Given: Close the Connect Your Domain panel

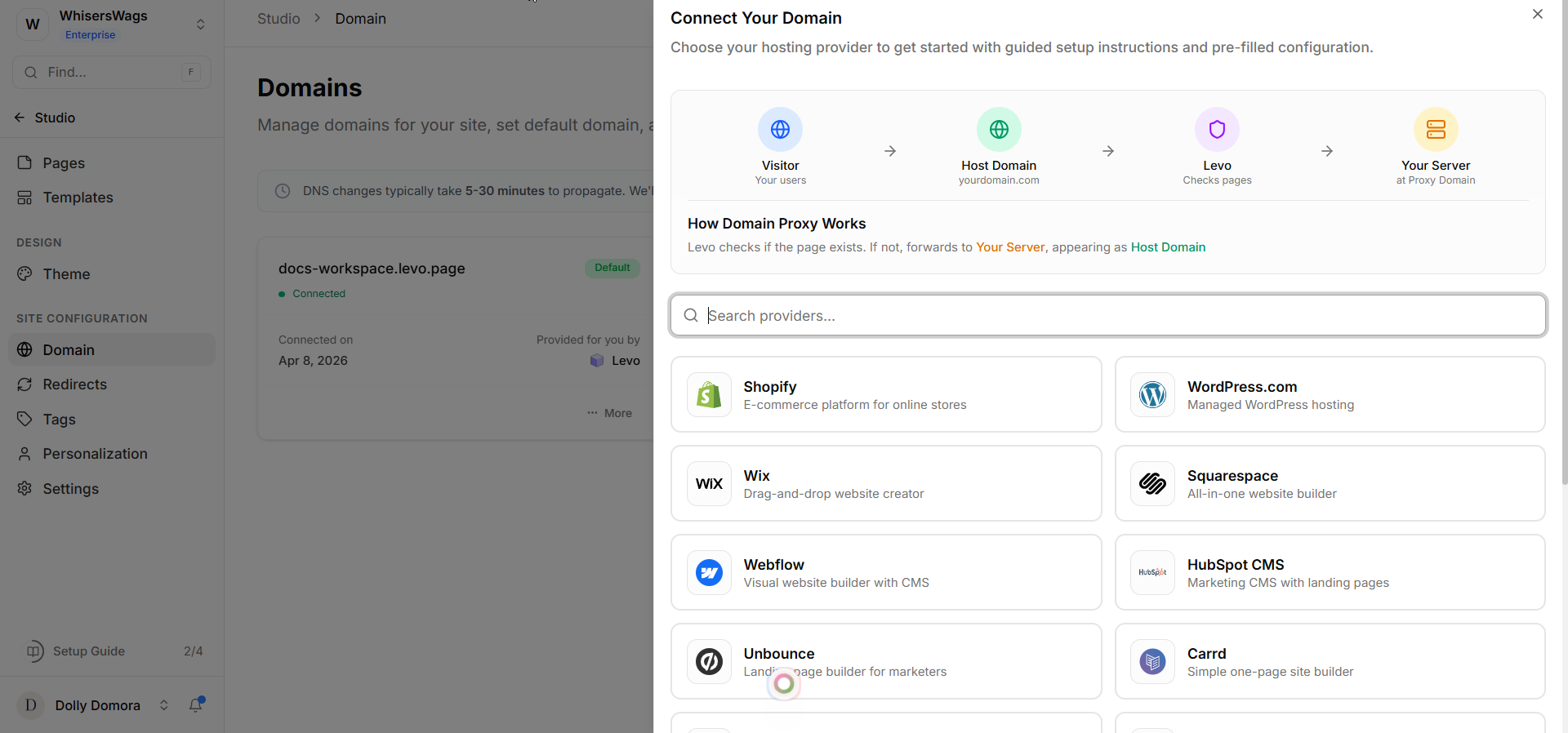Looking at the screenshot, I should 1537,15.
